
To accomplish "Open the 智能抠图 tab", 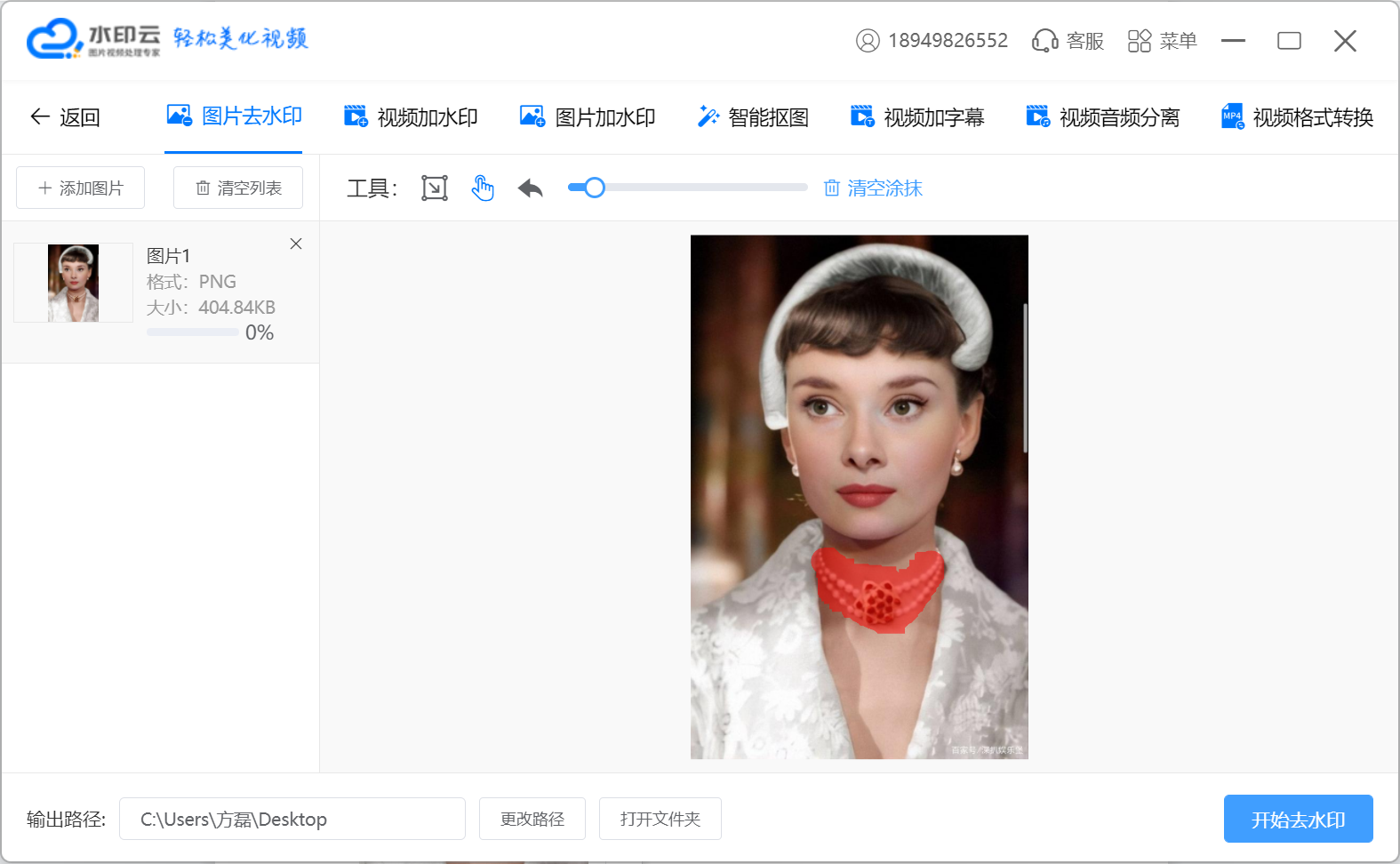I will pyautogui.click(x=753, y=117).
